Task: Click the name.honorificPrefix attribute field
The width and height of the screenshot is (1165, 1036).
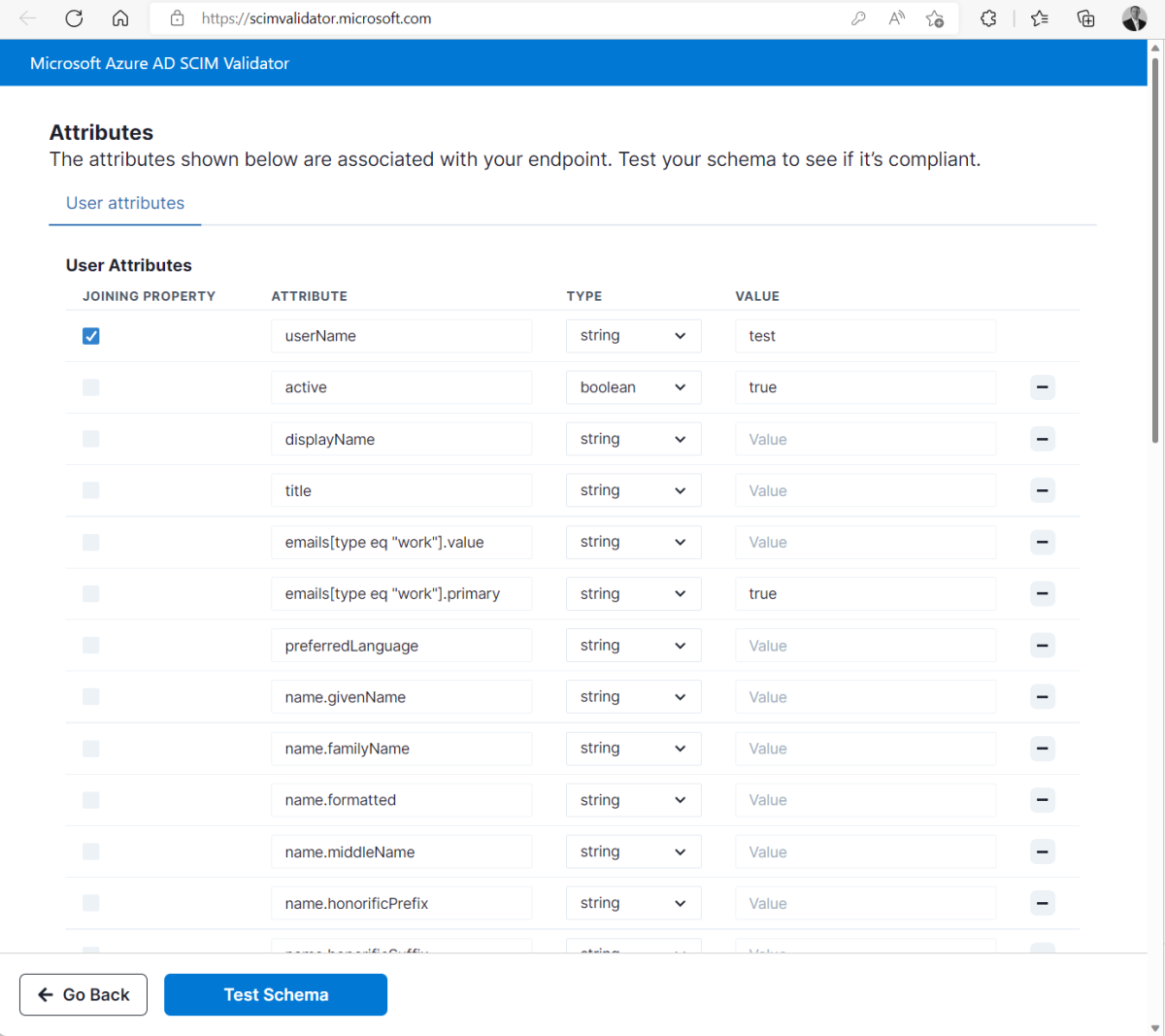Action: pos(401,903)
